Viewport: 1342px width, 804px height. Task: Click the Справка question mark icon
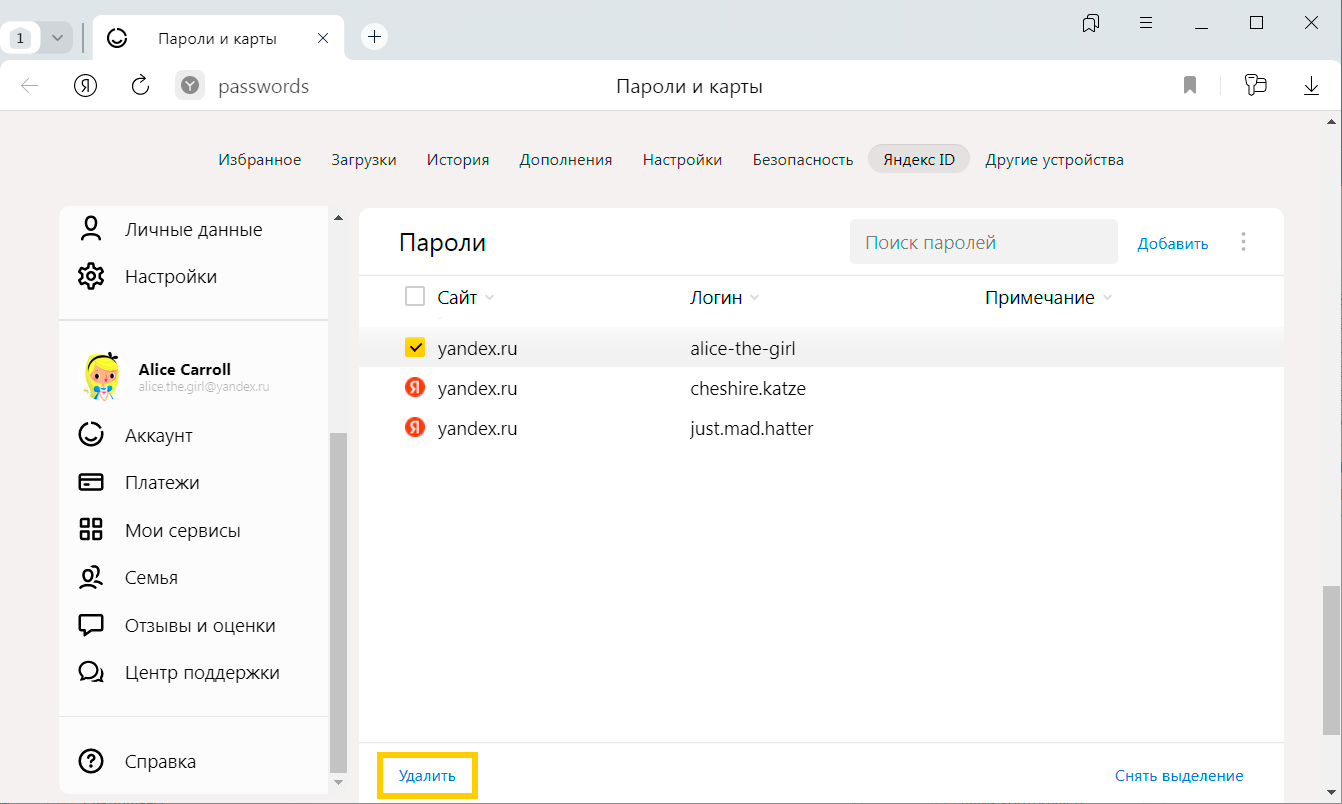91,761
